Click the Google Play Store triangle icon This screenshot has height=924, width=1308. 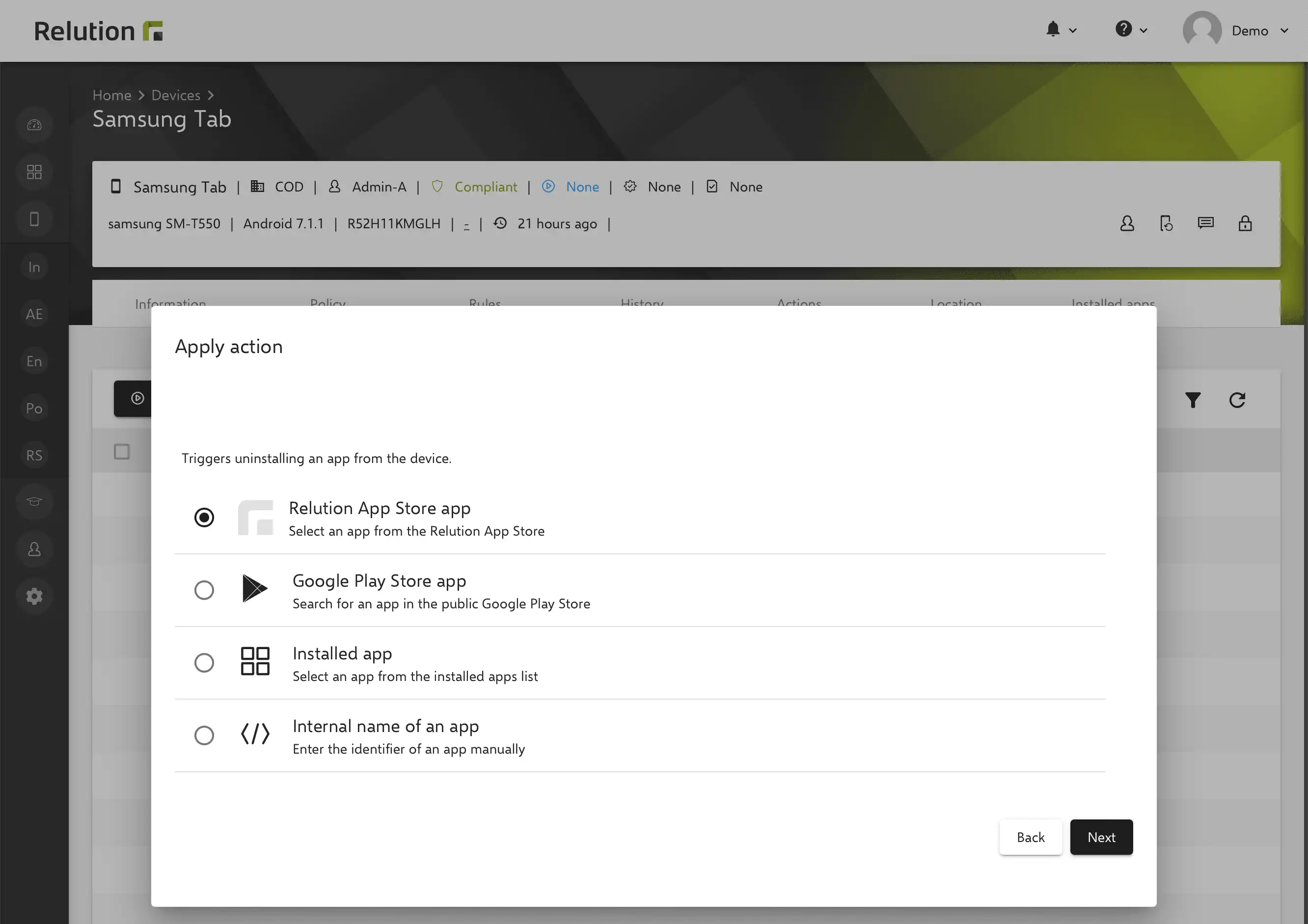point(255,589)
